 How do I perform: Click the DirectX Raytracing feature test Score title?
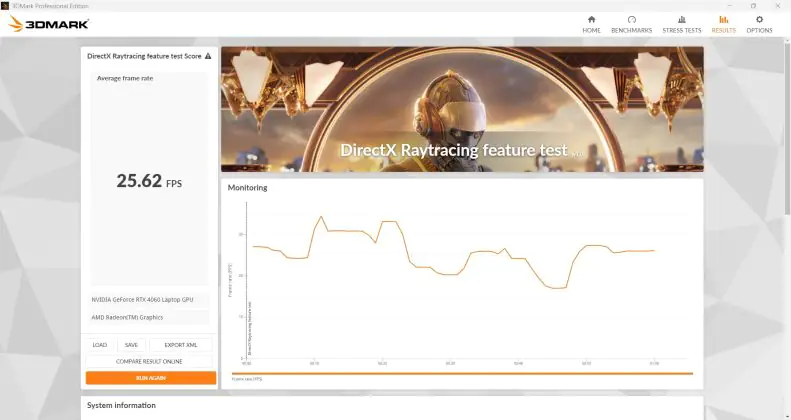click(144, 56)
